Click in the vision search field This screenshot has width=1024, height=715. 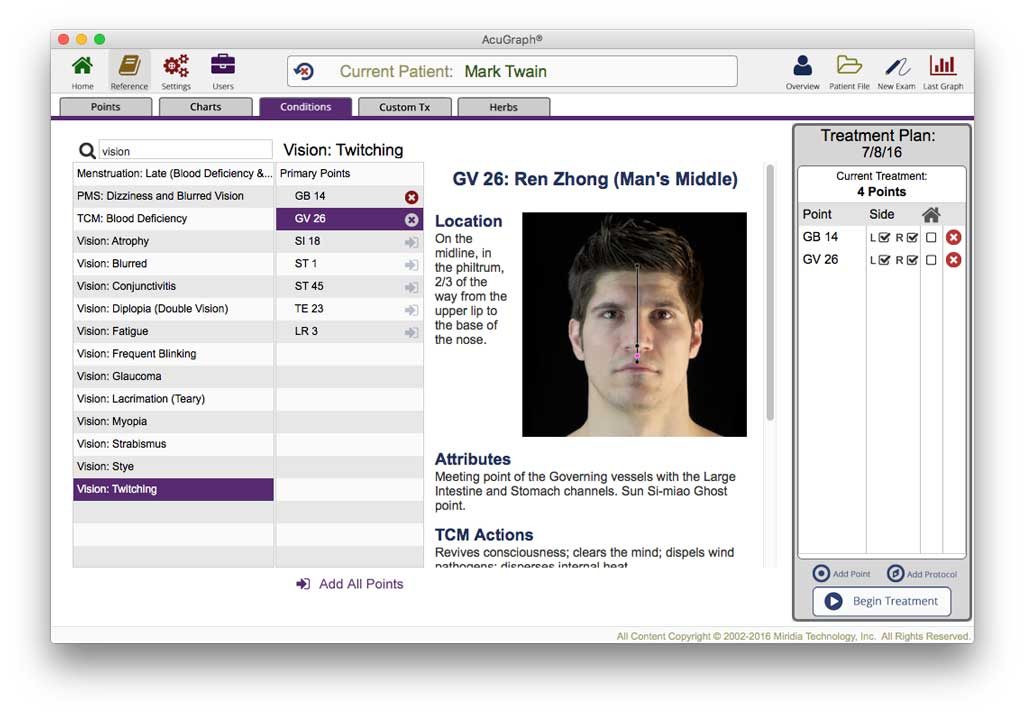(x=185, y=151)
